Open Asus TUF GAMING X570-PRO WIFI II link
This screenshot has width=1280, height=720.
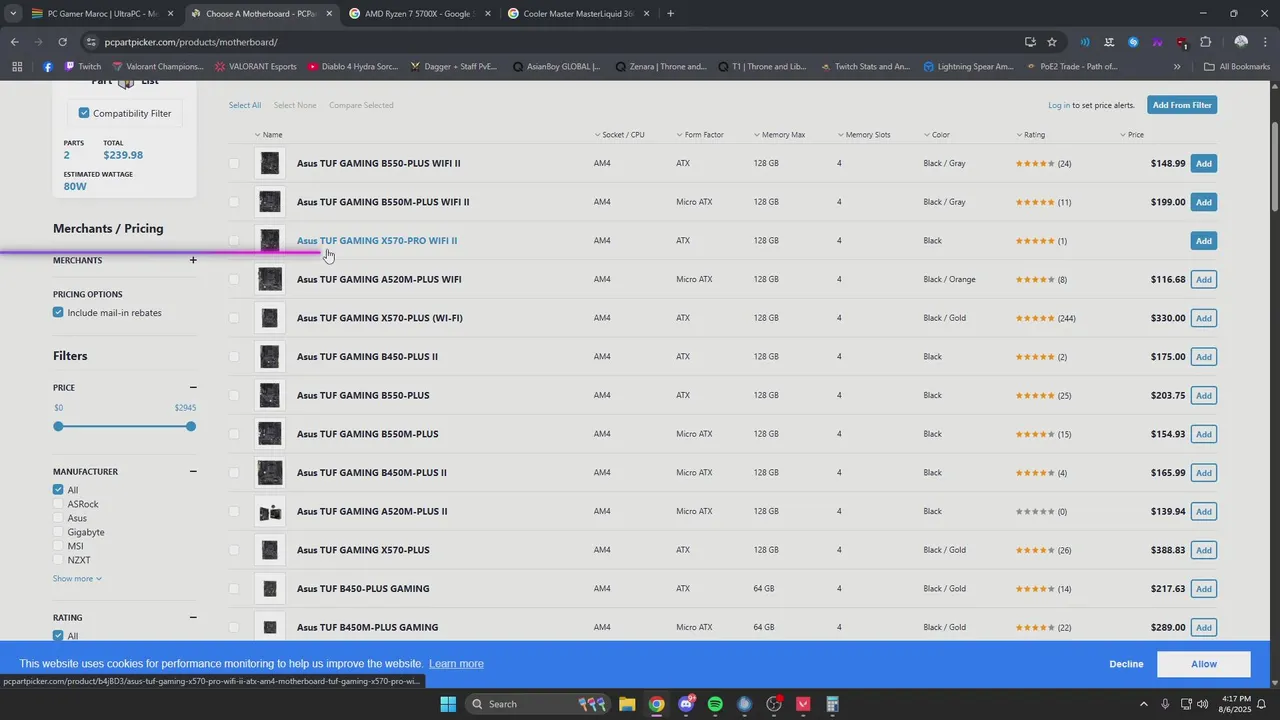pyautogui.click(x=377, y=241)
